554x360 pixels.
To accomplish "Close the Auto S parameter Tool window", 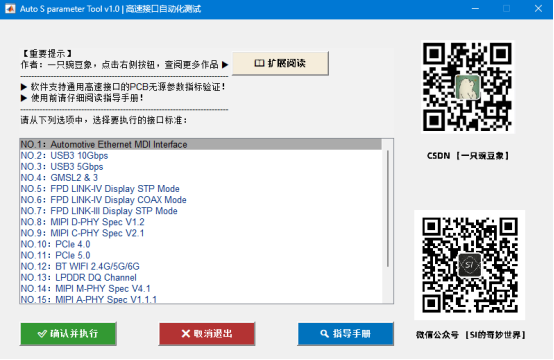I will pos(538,9).
